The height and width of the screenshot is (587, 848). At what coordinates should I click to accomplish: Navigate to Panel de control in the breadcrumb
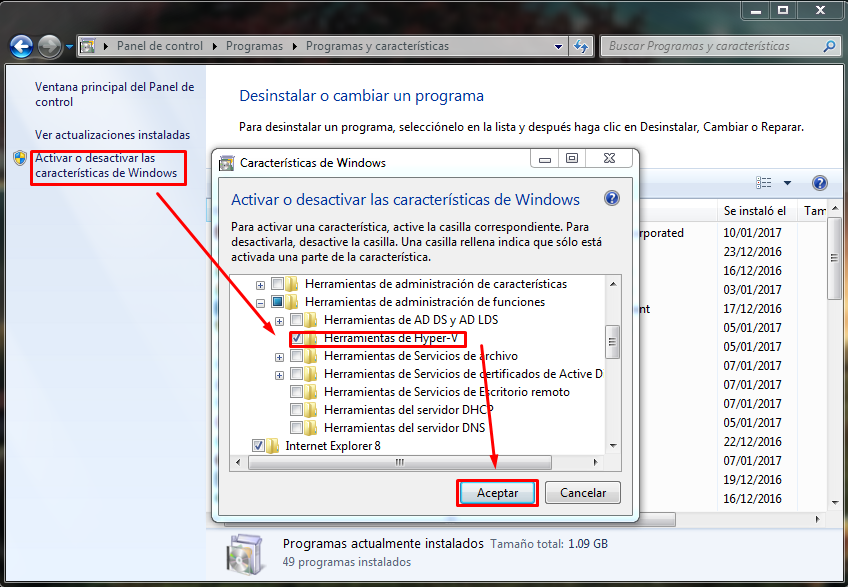160,46
